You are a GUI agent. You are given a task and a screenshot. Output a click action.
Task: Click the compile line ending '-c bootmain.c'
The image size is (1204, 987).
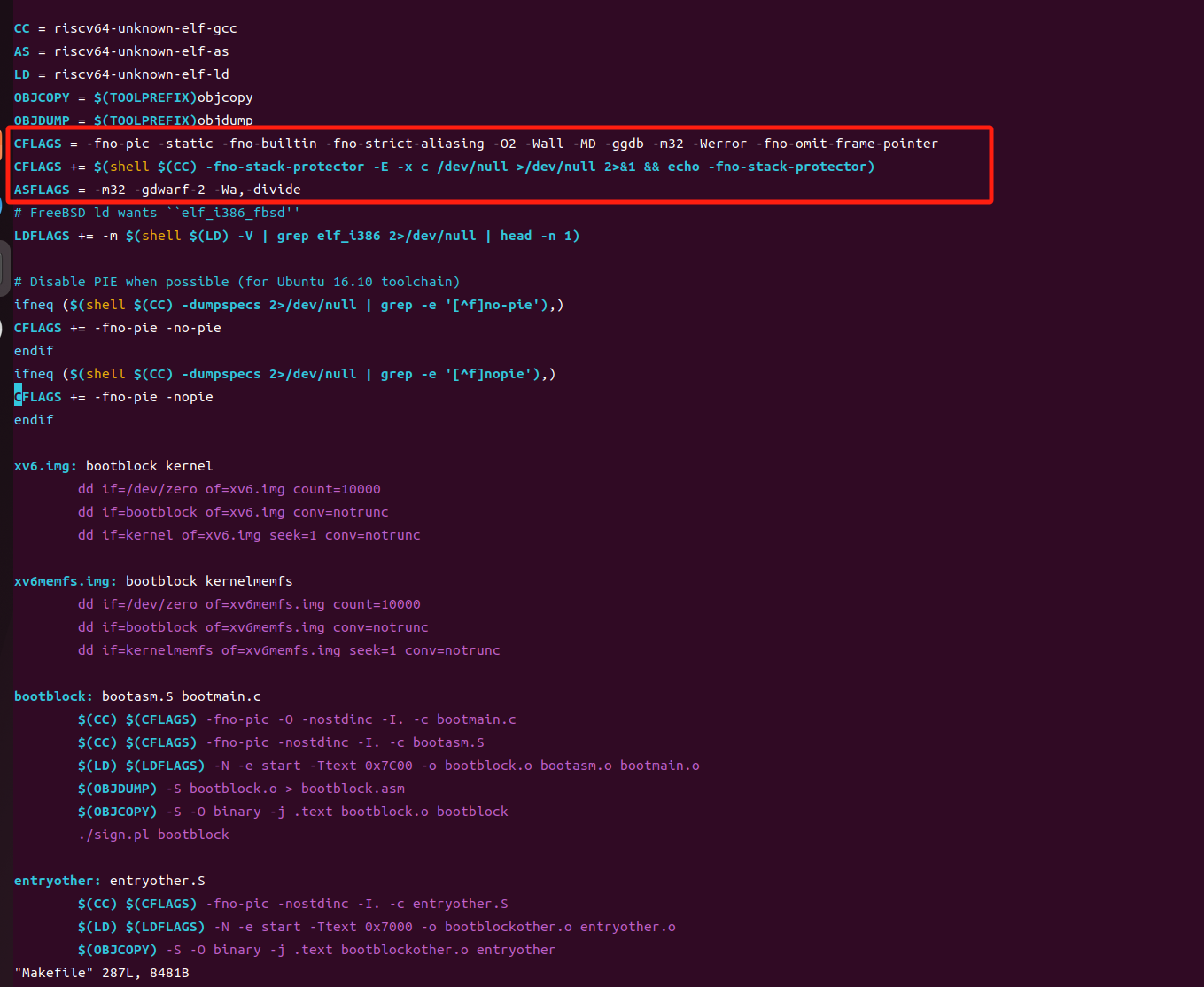(297, 719)
